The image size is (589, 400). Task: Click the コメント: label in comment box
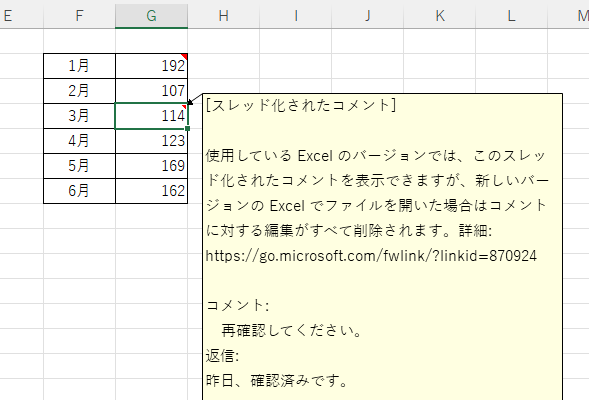click(238, 305)
